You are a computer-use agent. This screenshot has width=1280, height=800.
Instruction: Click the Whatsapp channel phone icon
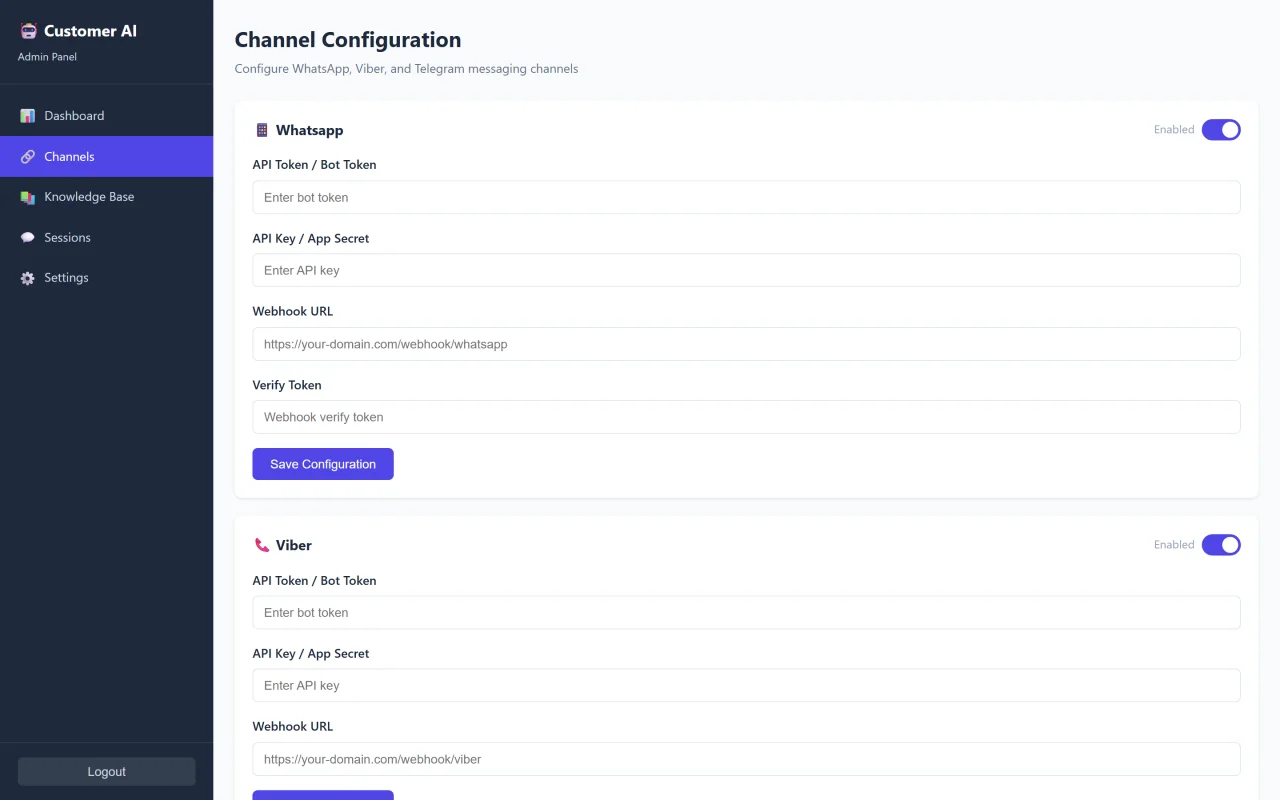pyautogui.click(x=262, y=130)
